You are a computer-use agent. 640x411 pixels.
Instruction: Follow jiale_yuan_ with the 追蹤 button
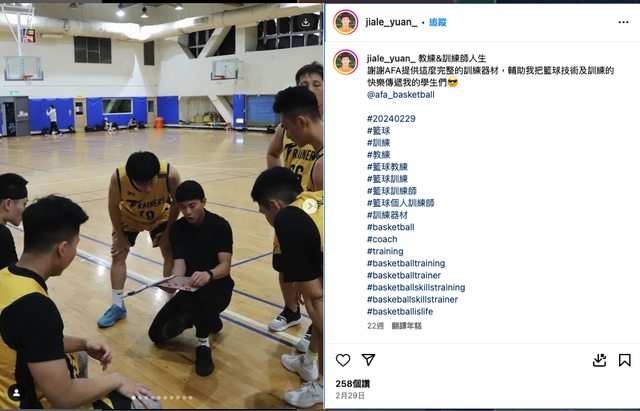(x=438, y=22)
